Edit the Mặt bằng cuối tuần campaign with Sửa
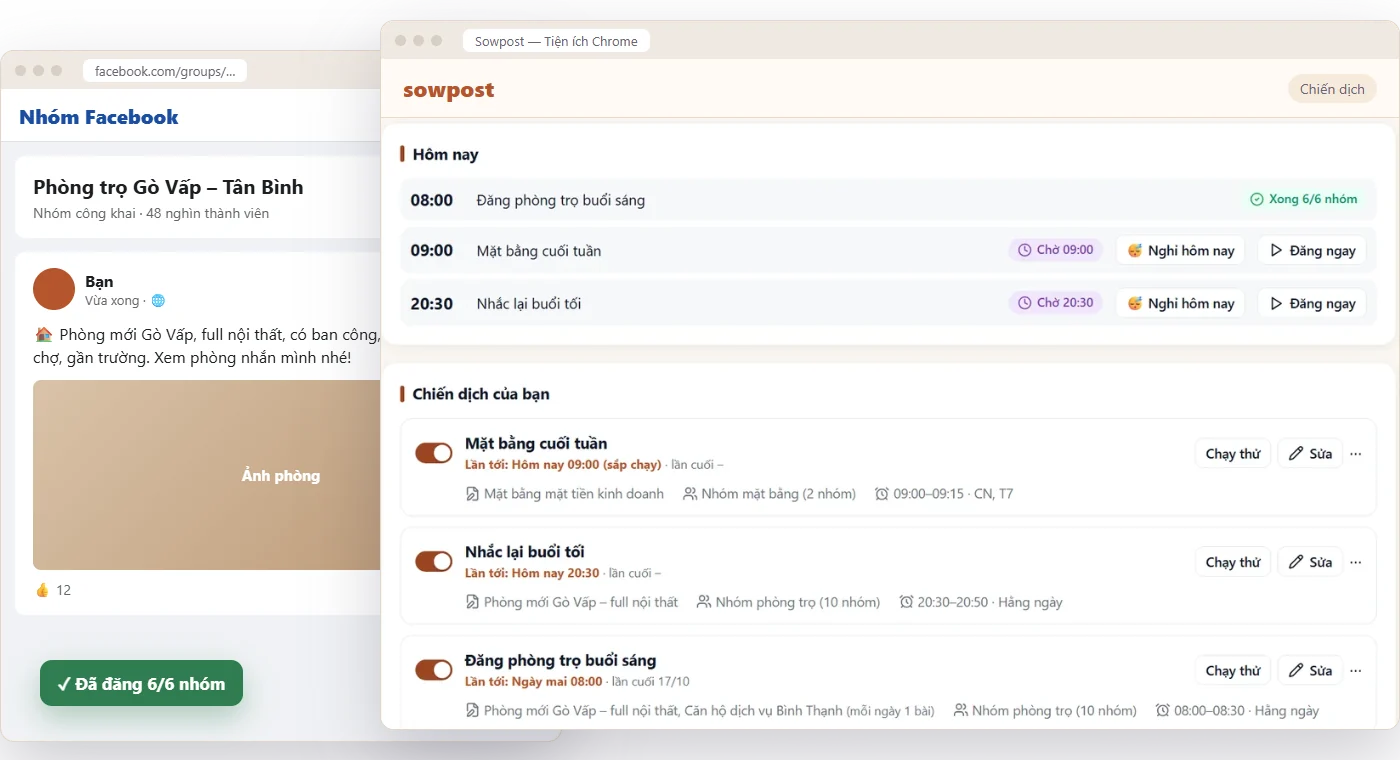1400x760 pixels. [1310, 453]
